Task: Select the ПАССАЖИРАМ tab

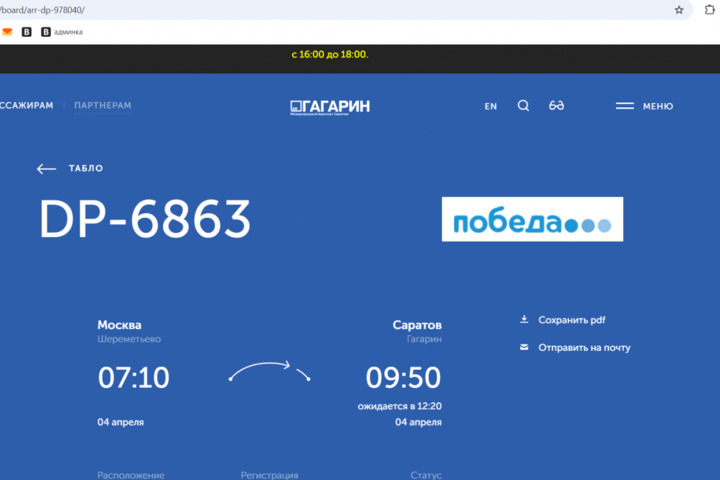Action: [x=27, y=105]
